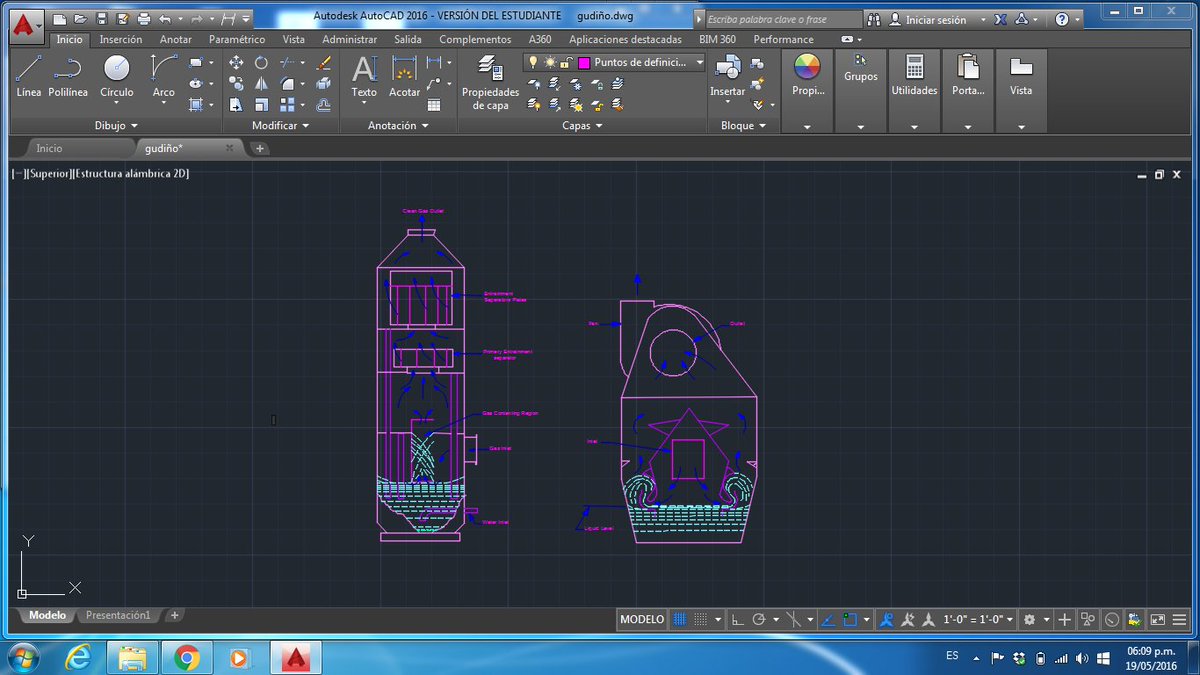The height and width of the screenshot is (675, 1200).
Task: Expand the Dibujo panel
Action: point(116,126)
